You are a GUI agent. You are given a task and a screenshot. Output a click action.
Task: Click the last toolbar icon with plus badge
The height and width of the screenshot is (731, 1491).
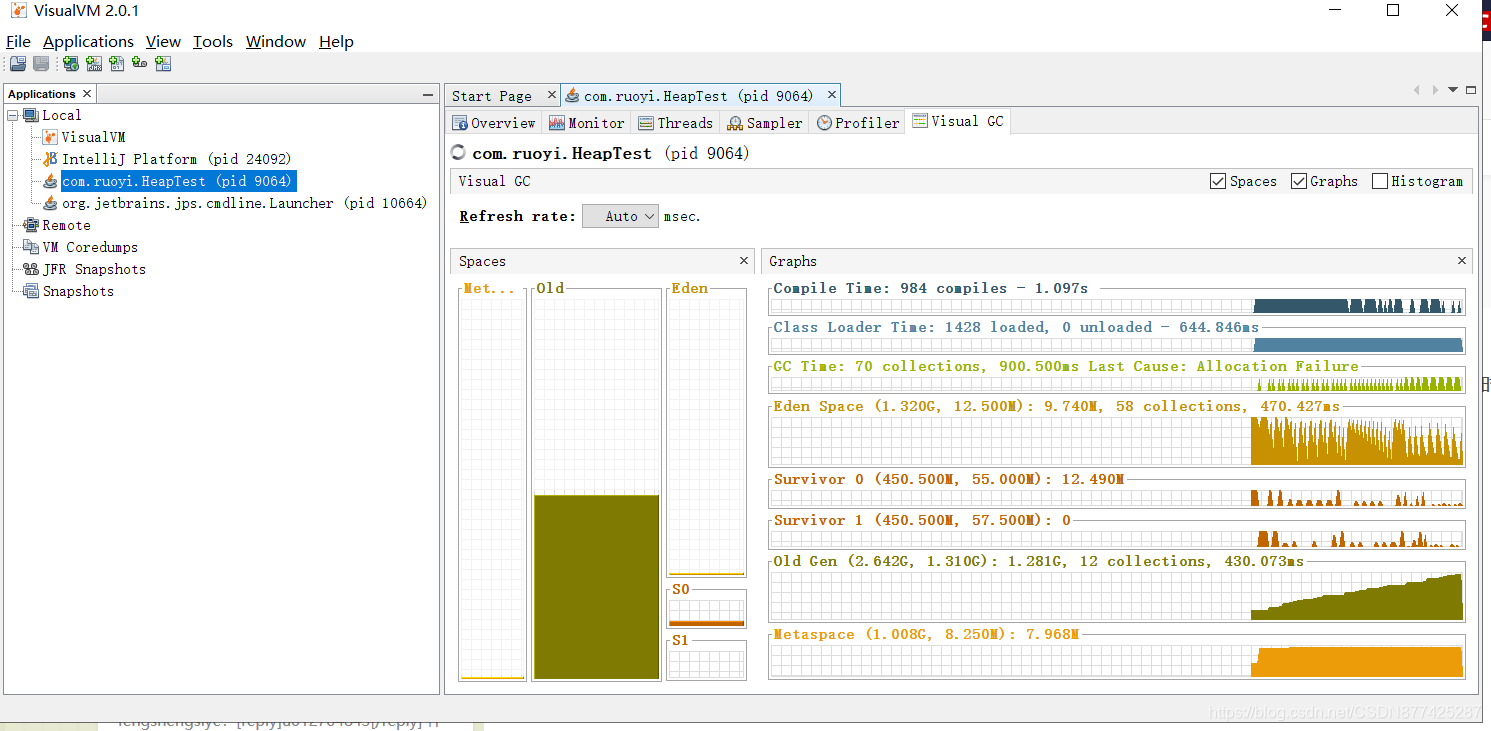point(163,64)
